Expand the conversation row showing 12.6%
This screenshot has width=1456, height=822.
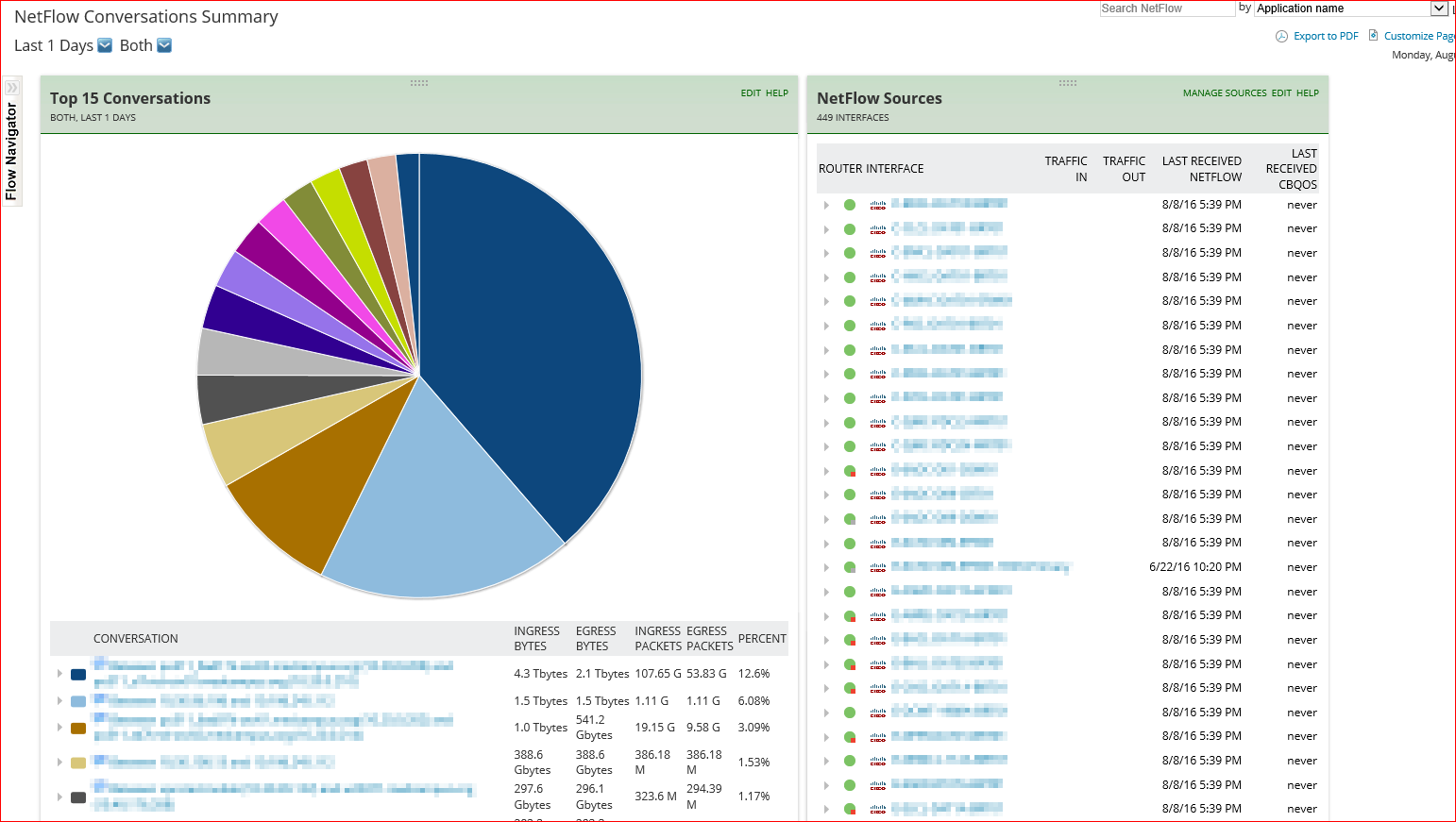pos(59,674)
